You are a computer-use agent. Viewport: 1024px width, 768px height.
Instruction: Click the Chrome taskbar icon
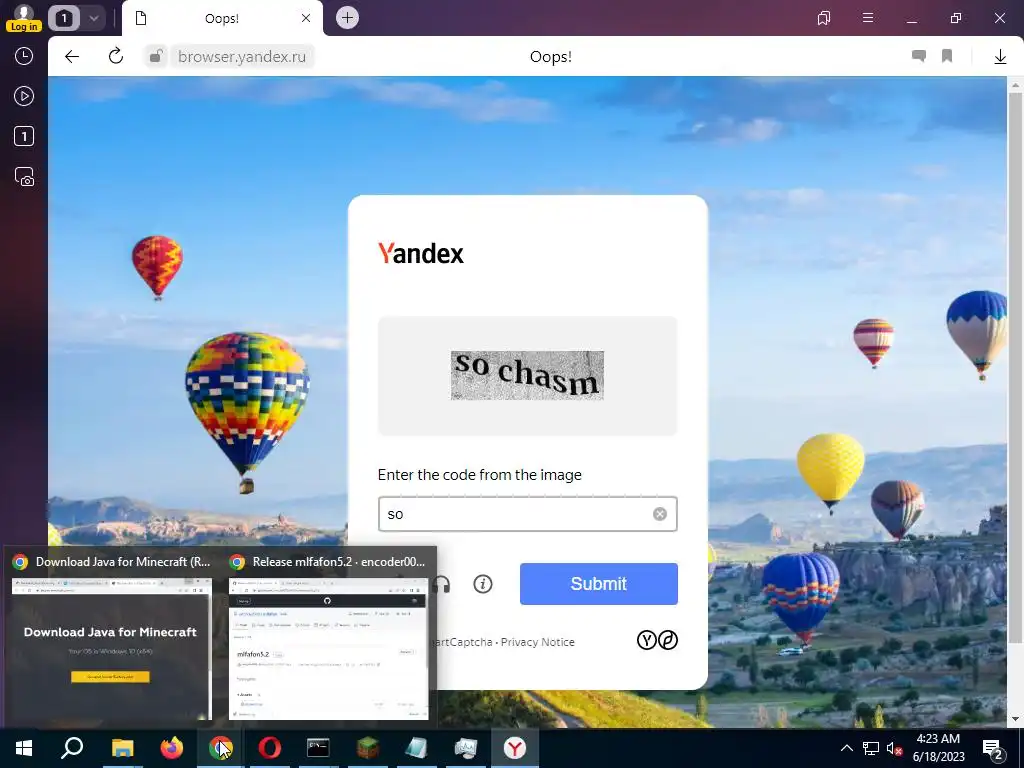[221, 748]
